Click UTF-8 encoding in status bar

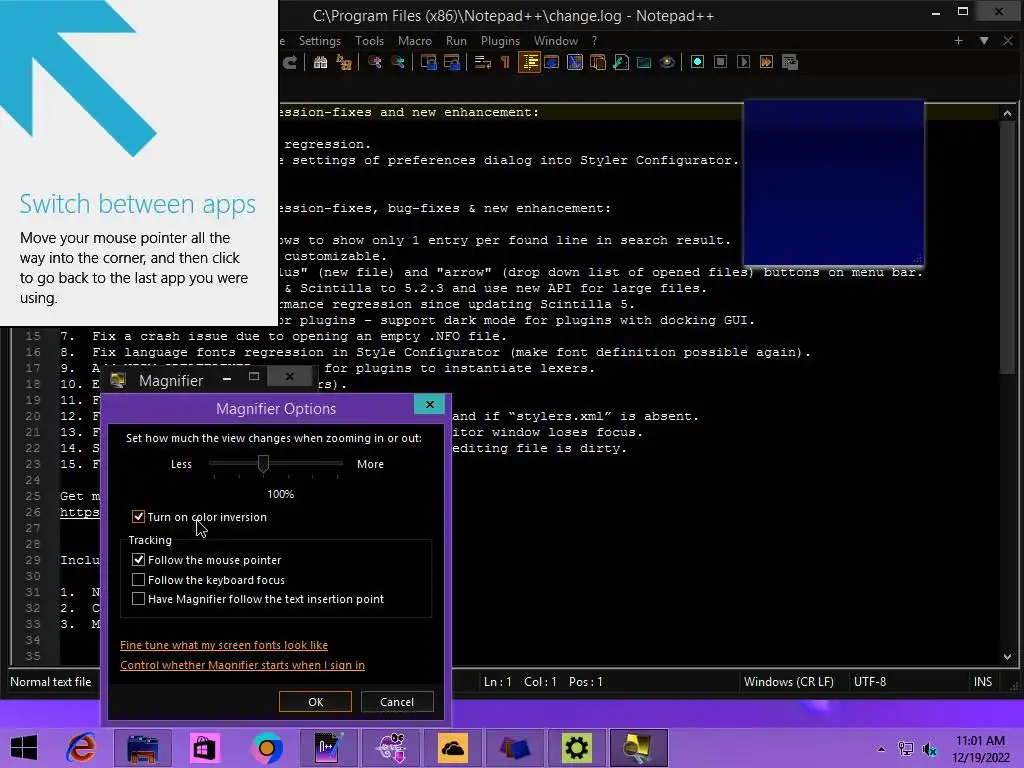tap(870, 682)
